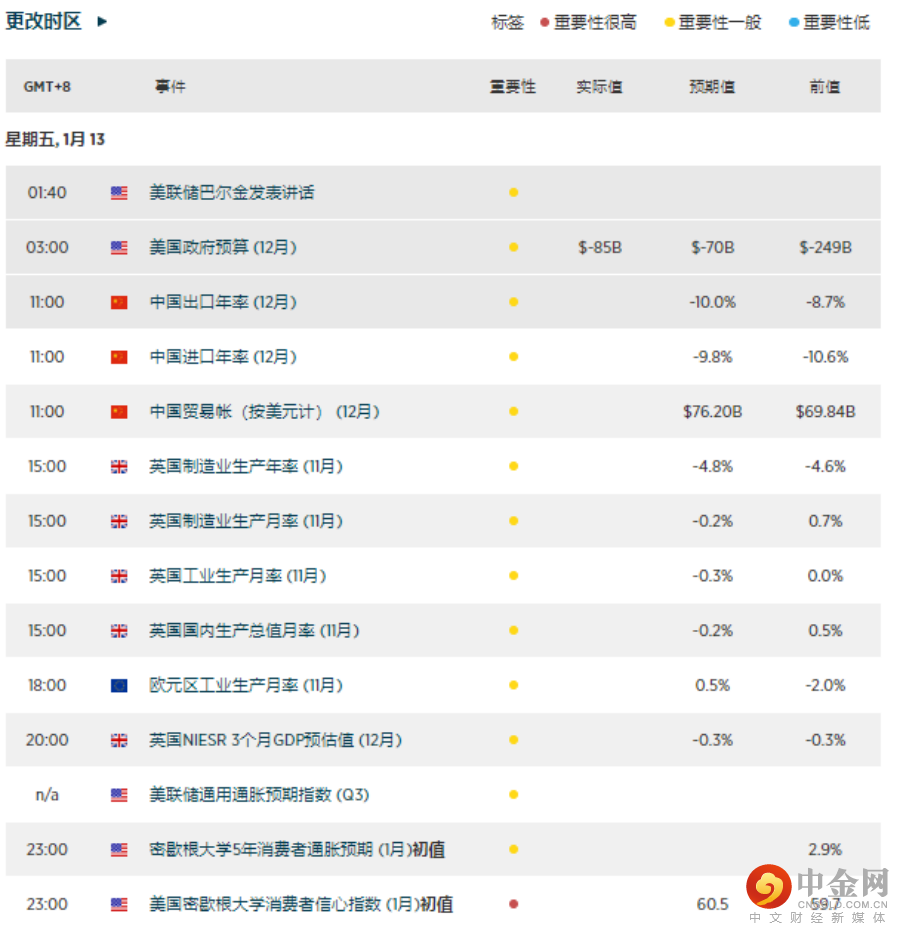Click importance dot for 中国出口年率

(513, 302)
